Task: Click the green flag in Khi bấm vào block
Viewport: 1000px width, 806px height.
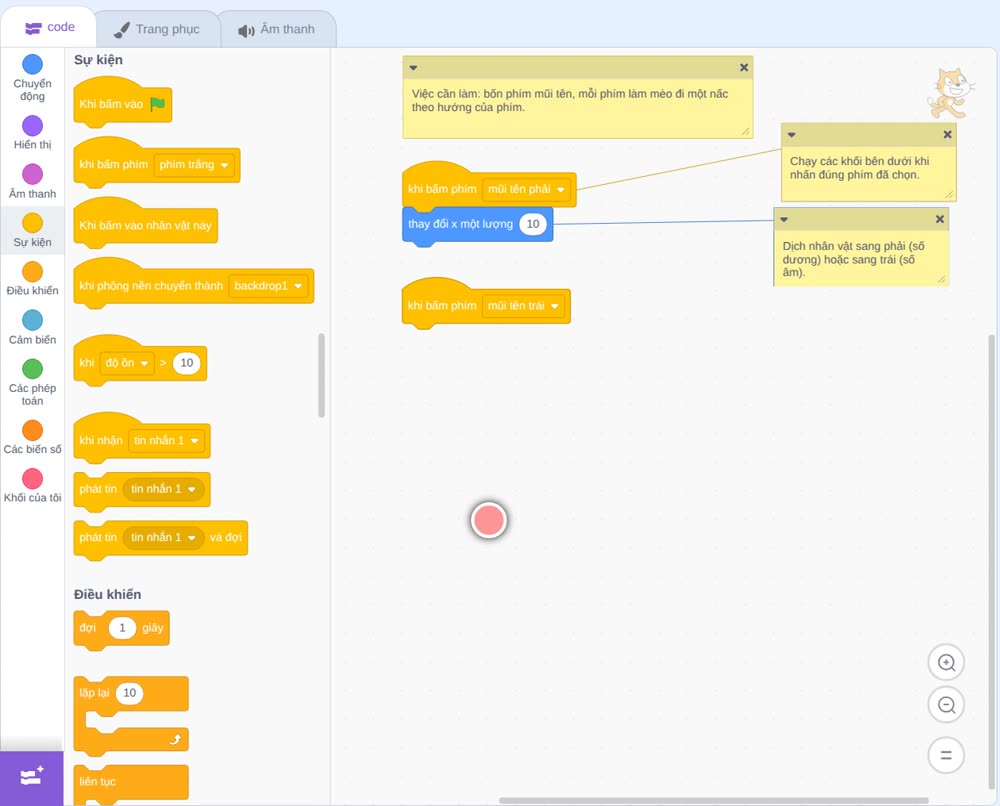Action: [158, 104]
